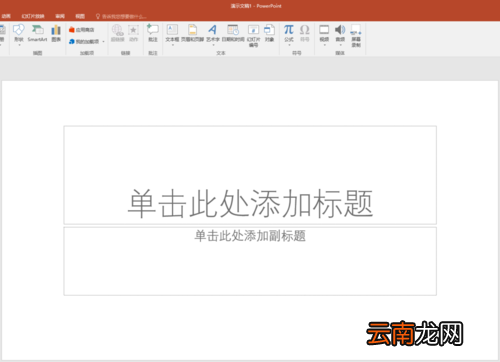The image size is (500, 362).
Task: Click the subtitle placeholder 单击此处添加副标题
Action: coord(250,261)
